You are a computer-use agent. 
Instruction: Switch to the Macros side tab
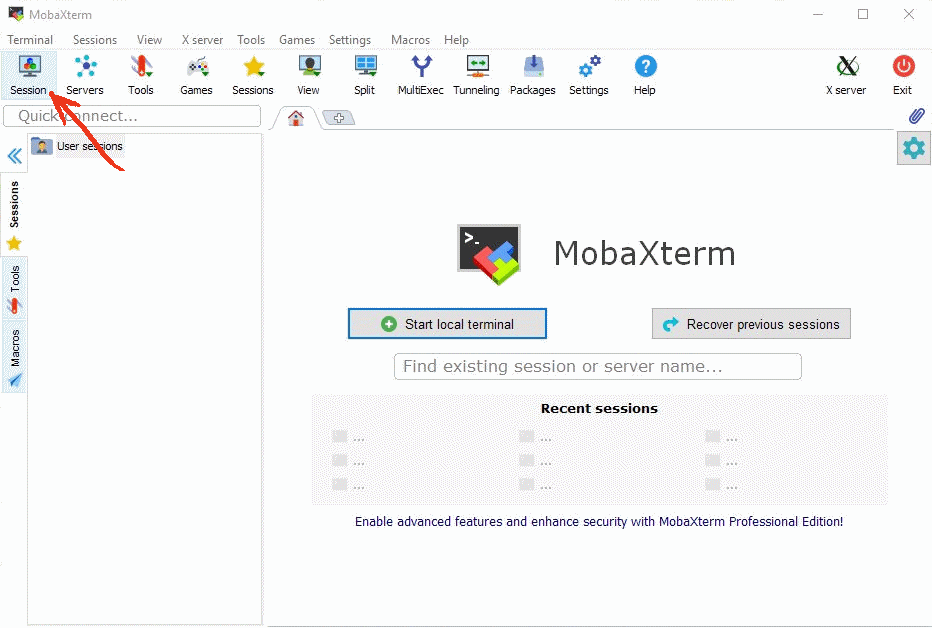[x=14, y=357]
